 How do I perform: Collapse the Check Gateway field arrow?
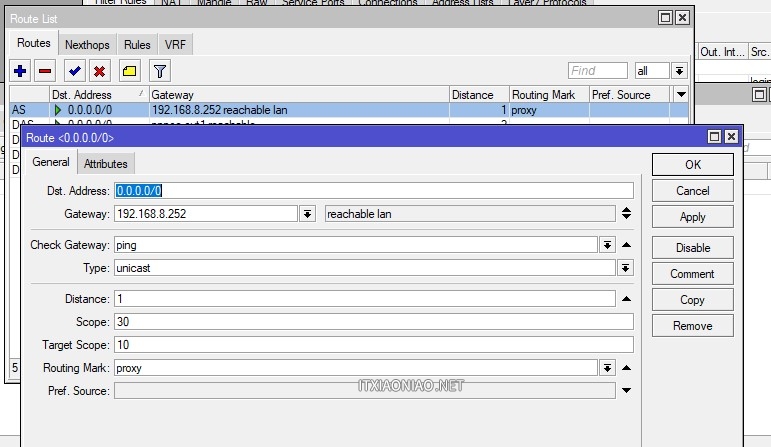tap(626, 245)
